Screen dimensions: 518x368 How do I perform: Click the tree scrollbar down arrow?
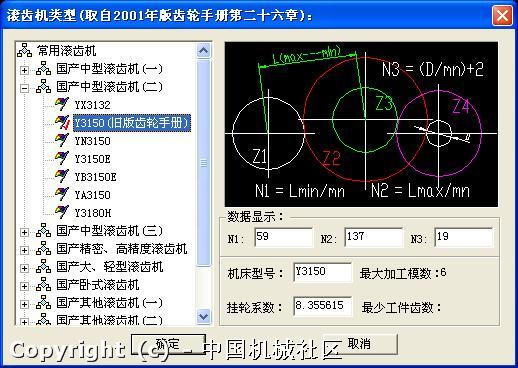click(x=203, y=316)
